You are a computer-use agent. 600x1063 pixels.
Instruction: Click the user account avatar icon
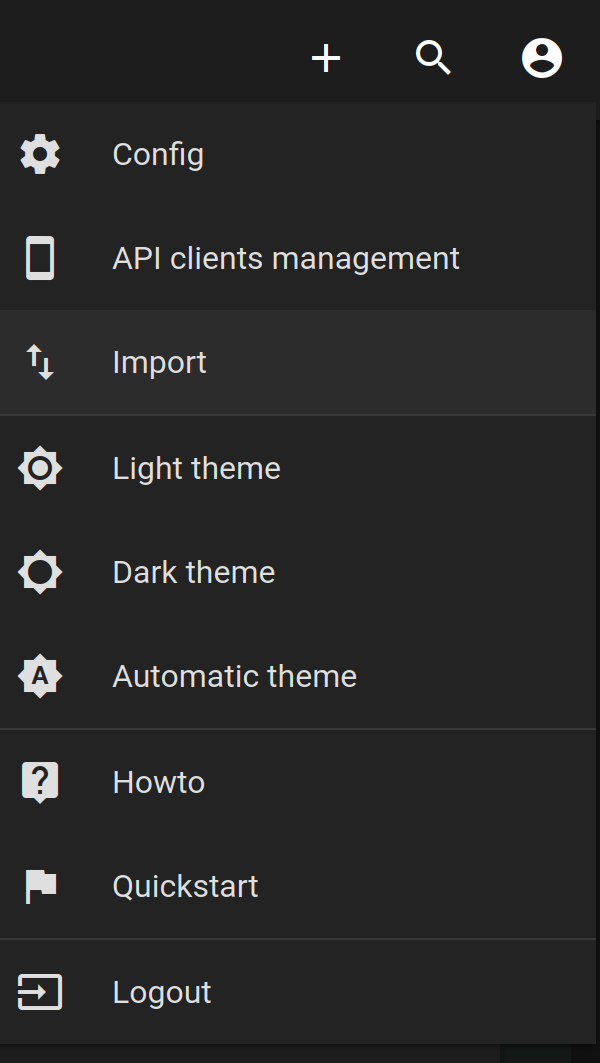(542, 58)
